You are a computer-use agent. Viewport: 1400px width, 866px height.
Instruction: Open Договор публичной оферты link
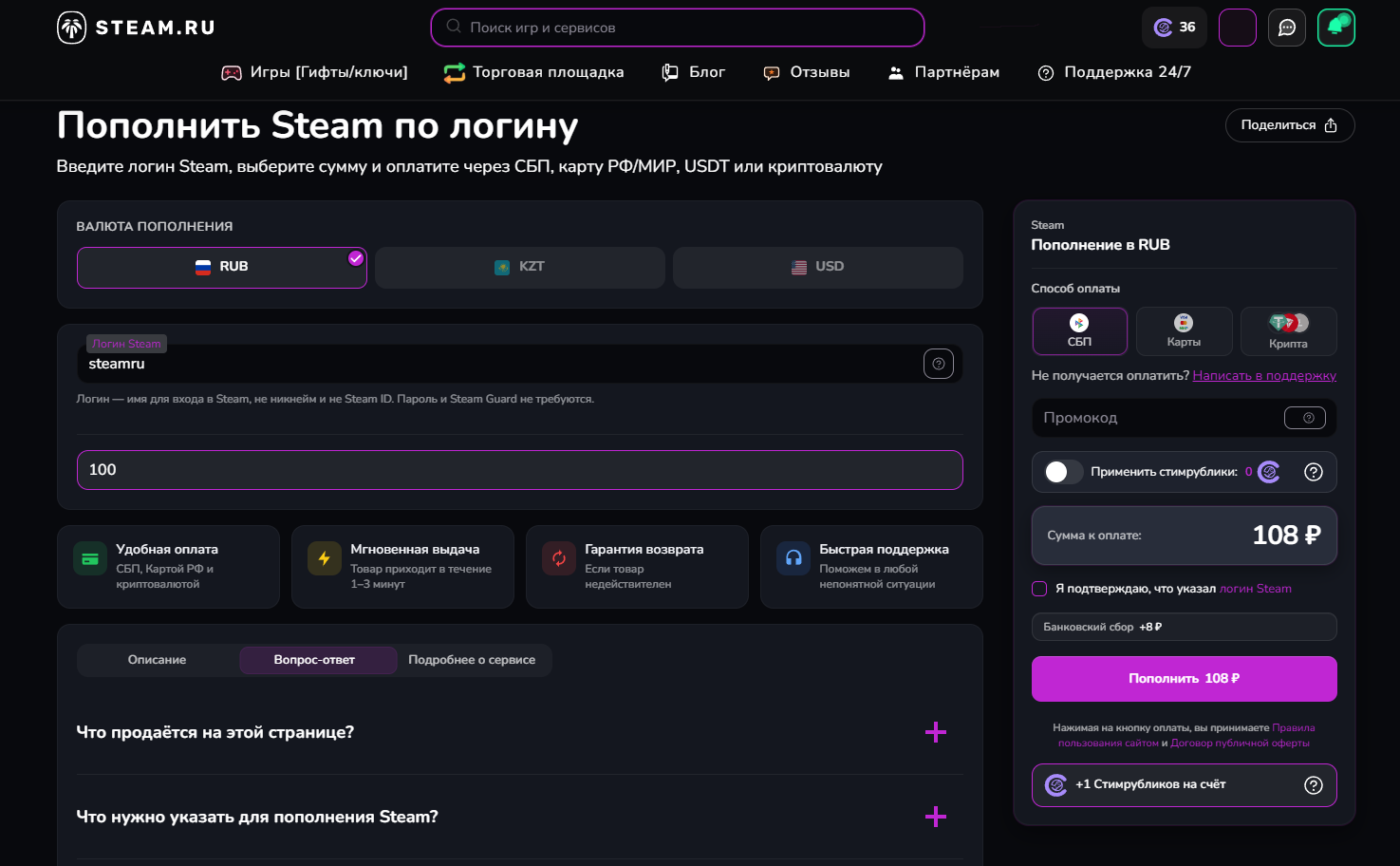click(1240, 744)
